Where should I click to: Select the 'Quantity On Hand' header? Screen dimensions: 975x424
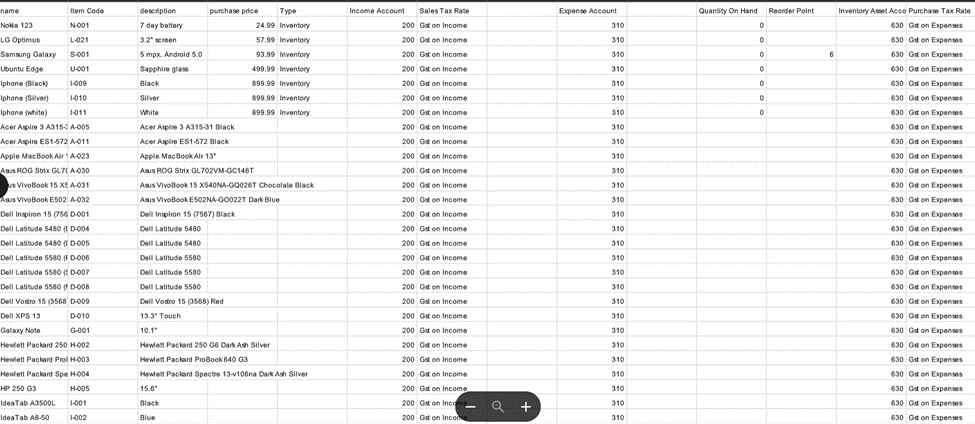(728, 11)
